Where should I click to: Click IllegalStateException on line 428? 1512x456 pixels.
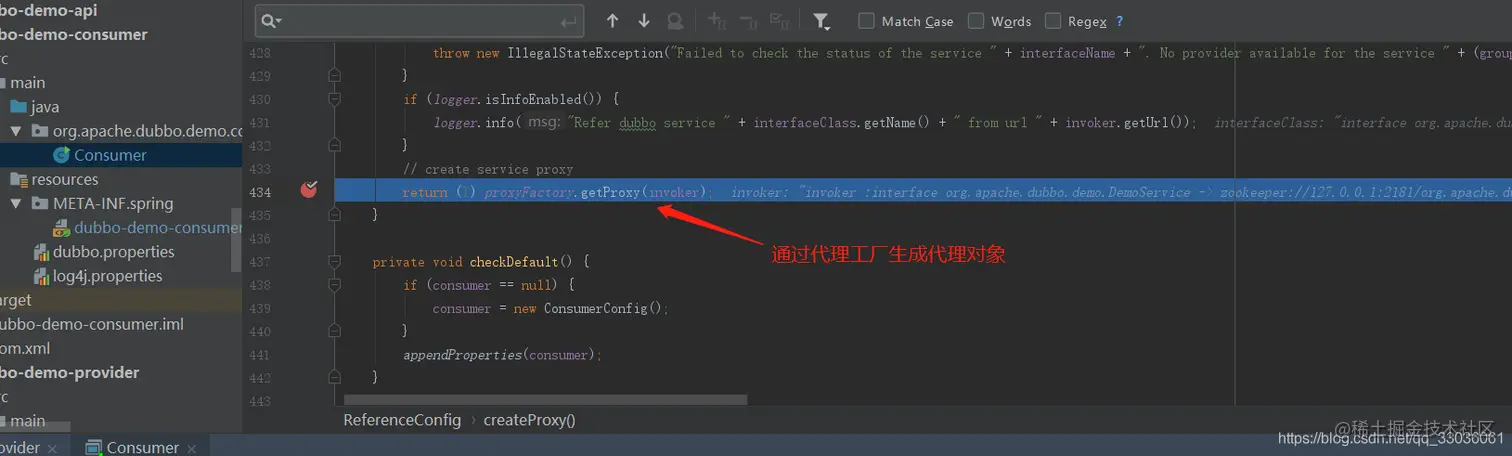click(x=584, y=53)
